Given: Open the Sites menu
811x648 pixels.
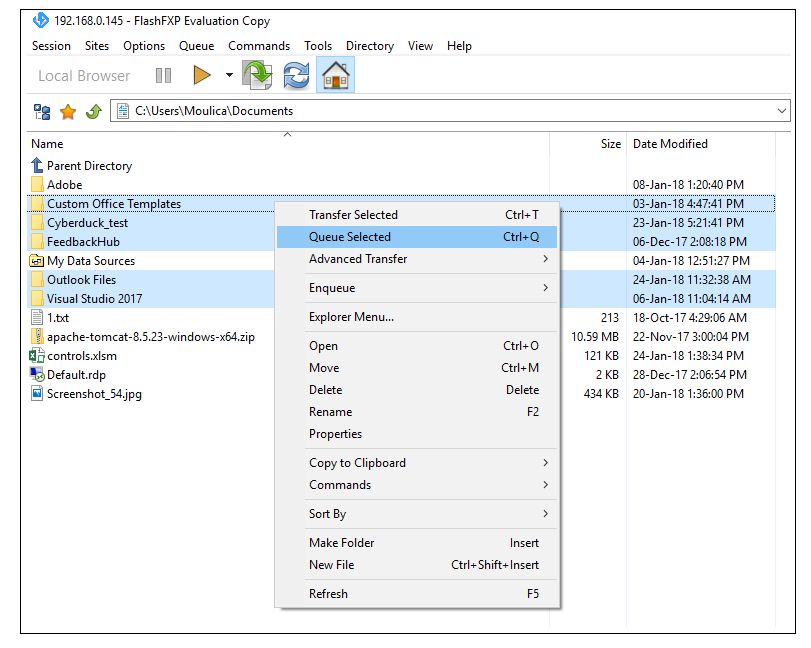Looking at the screenshot, I should click(x=97, y=46).
